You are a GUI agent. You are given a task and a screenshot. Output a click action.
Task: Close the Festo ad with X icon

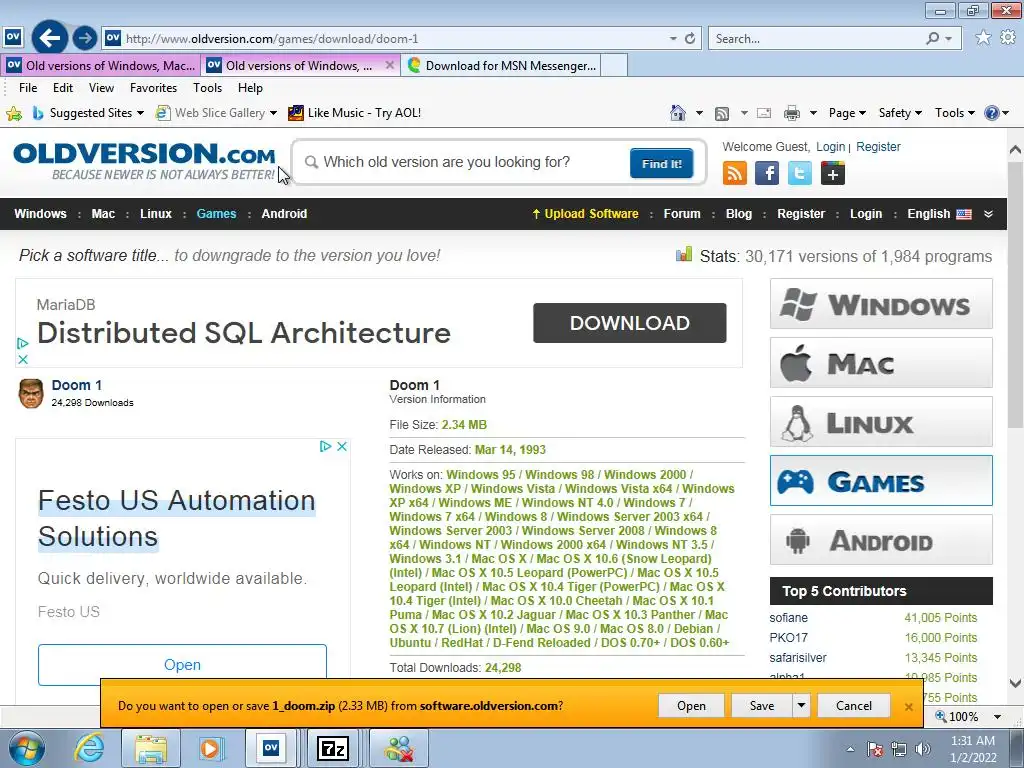click(342, 447)
